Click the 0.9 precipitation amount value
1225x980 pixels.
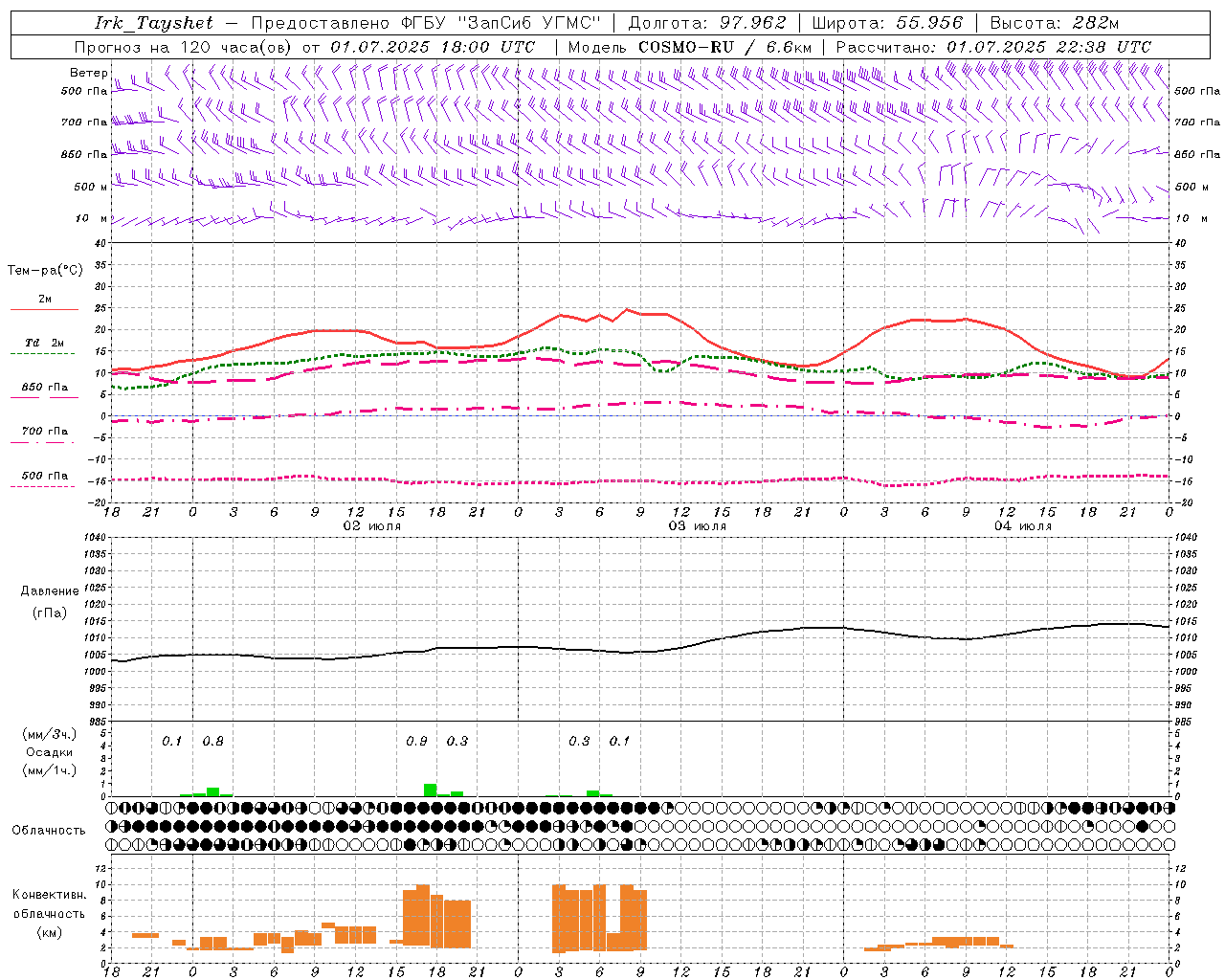(416, 741)
